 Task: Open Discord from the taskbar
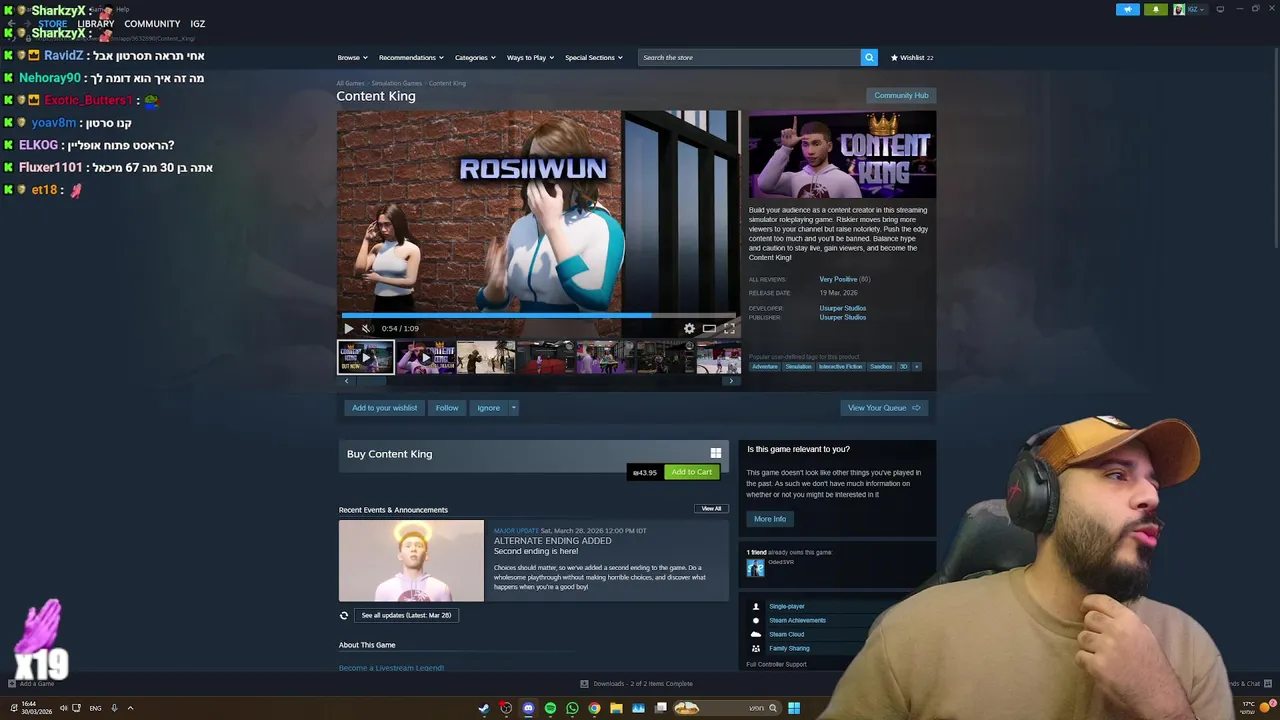click(528, 708)
